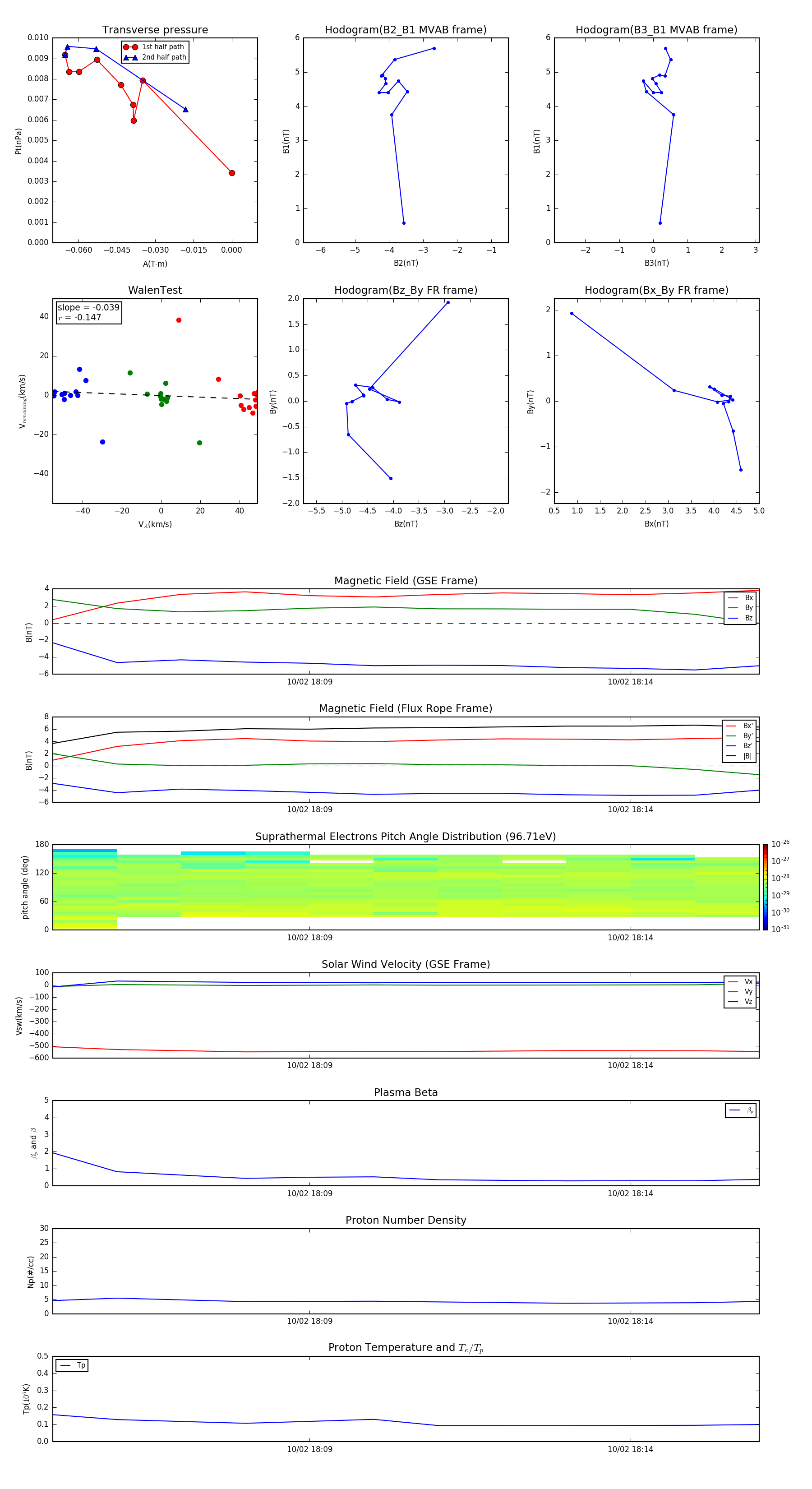
Task: Click the '10^-26' color bar label
Action: click(780, 844)
